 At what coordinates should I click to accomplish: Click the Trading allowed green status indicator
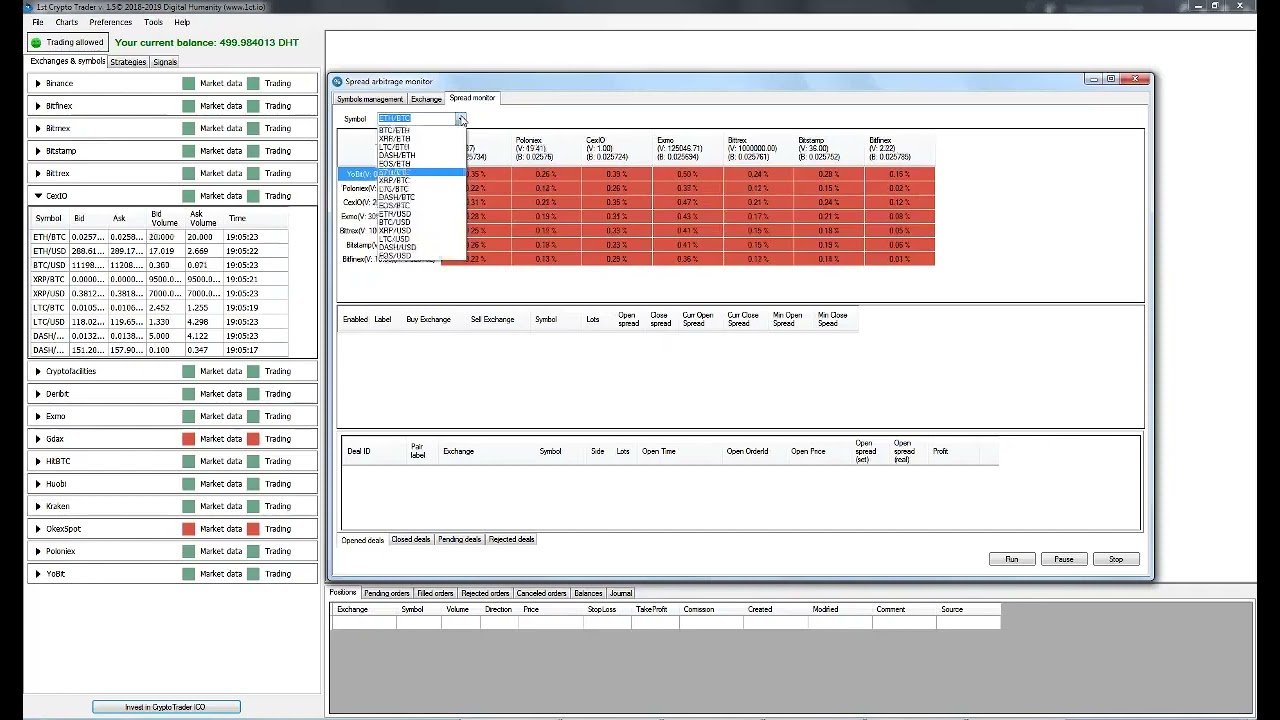(36, 43)
